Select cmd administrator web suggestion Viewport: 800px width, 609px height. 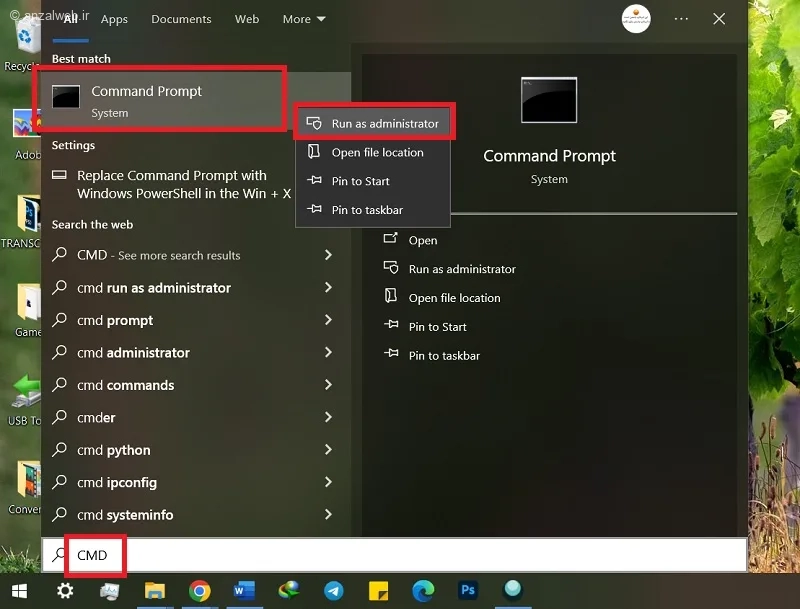[x=133, y=352]
